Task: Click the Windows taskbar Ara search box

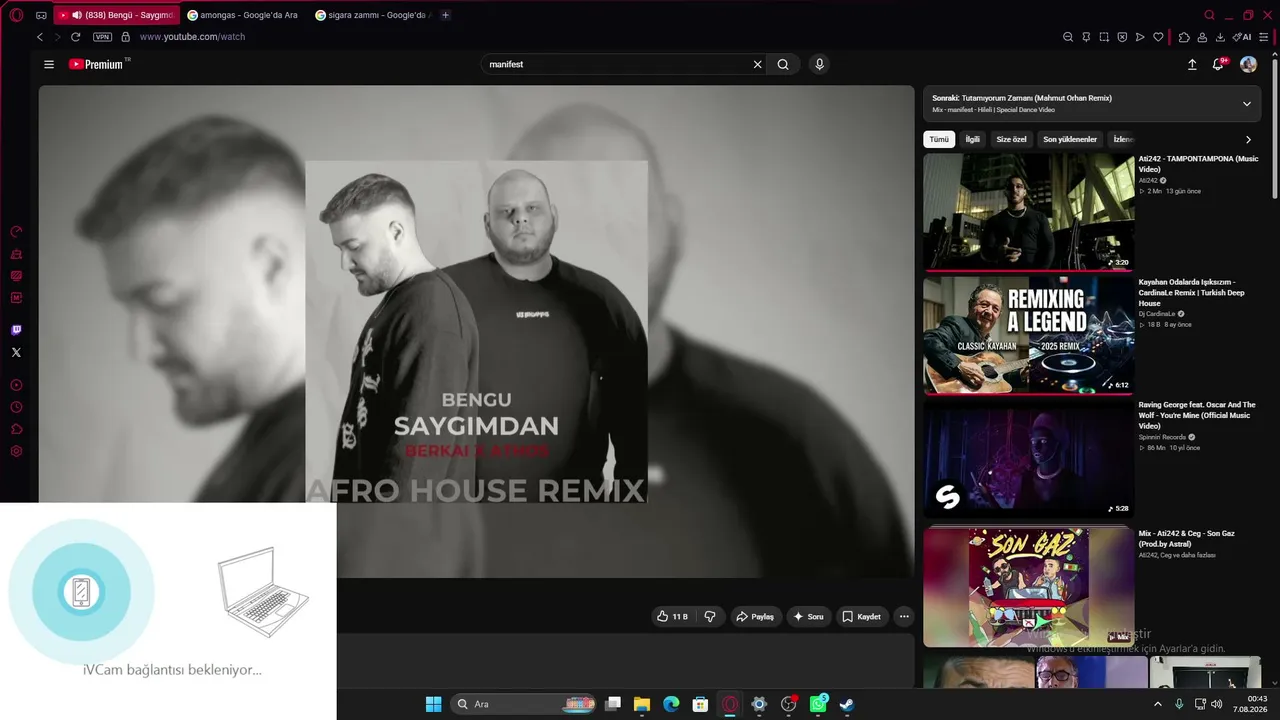Action: [524, 704]
